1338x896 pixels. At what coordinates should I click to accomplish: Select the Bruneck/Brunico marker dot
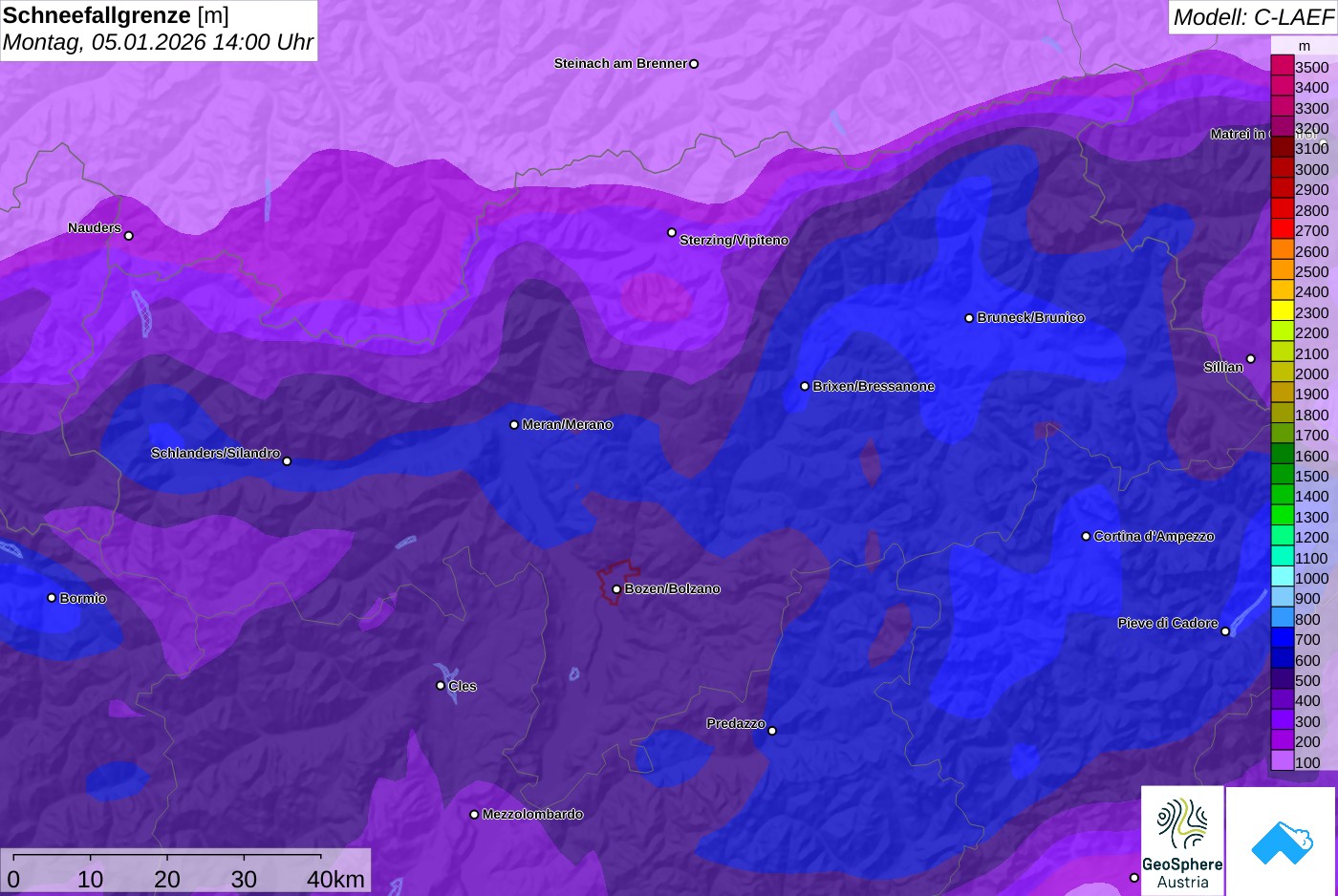(969, 318)
